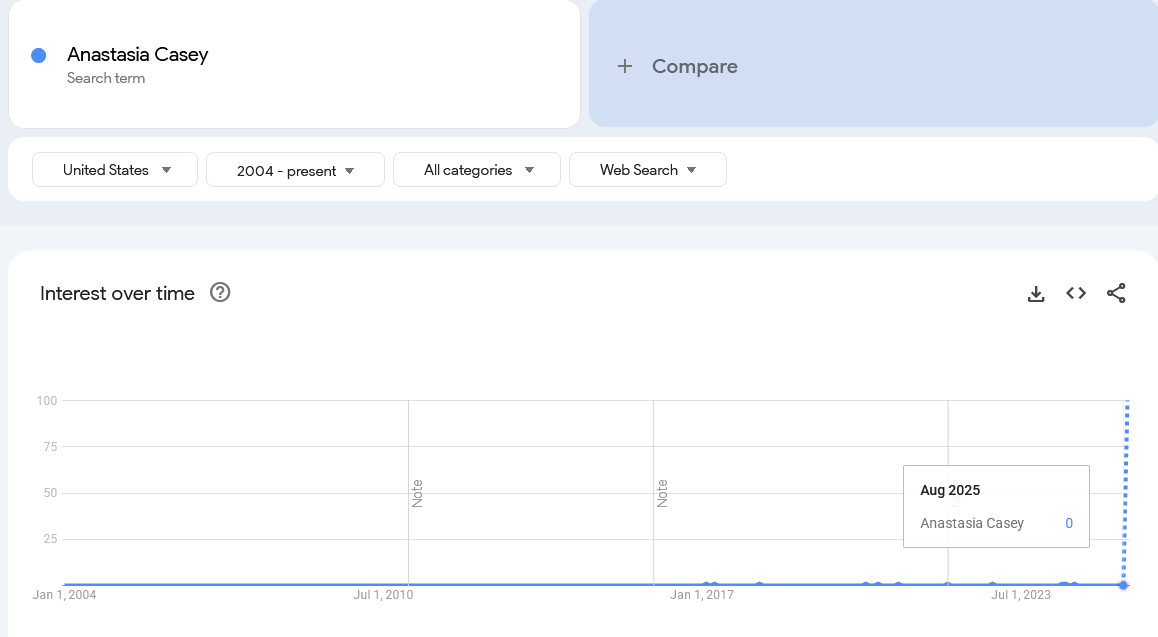
Task: Click the Interest over time heading
Action: (117, 293)
